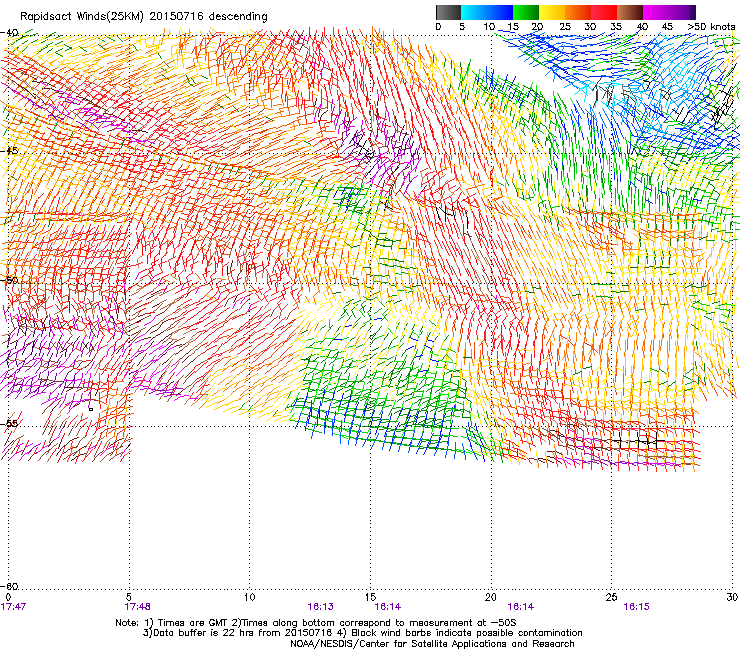Click the blue 10–15 knots legend segment
Screen dimensions: 740x650
[x=500, y=12]
